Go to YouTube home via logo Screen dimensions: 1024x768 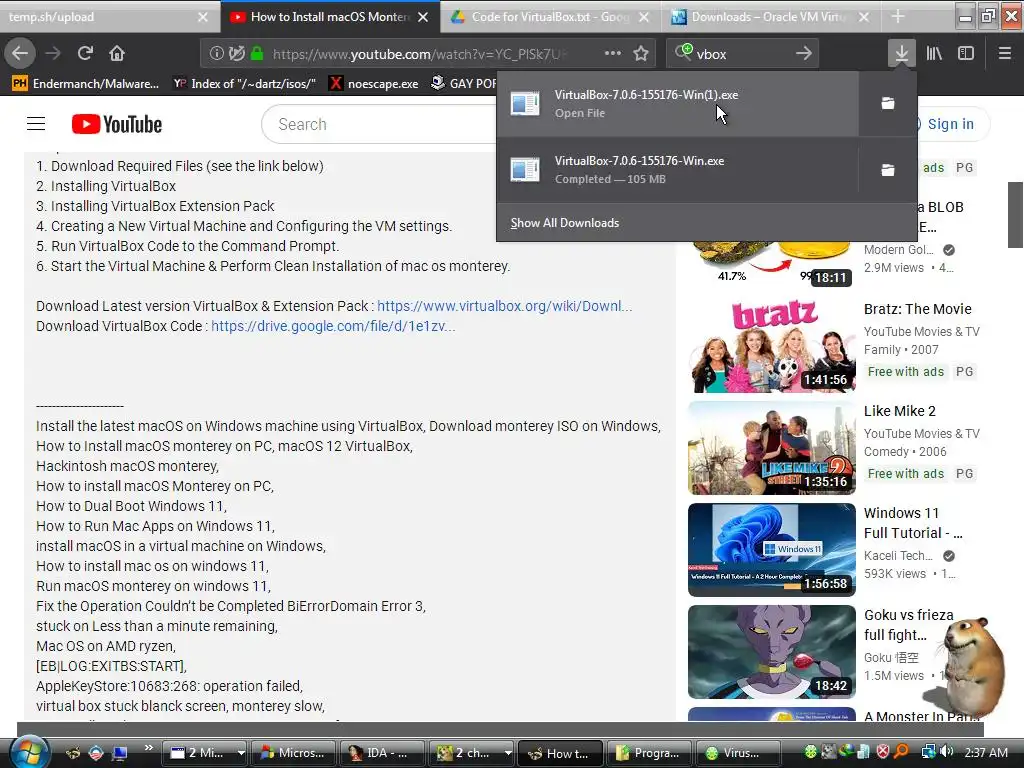[117, 124]
